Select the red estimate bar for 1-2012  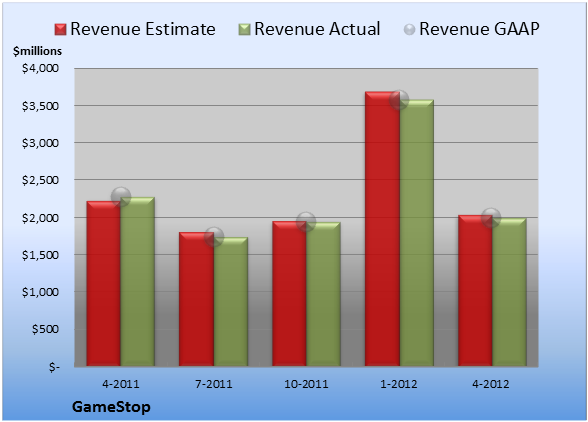click(x=382, y=229)
